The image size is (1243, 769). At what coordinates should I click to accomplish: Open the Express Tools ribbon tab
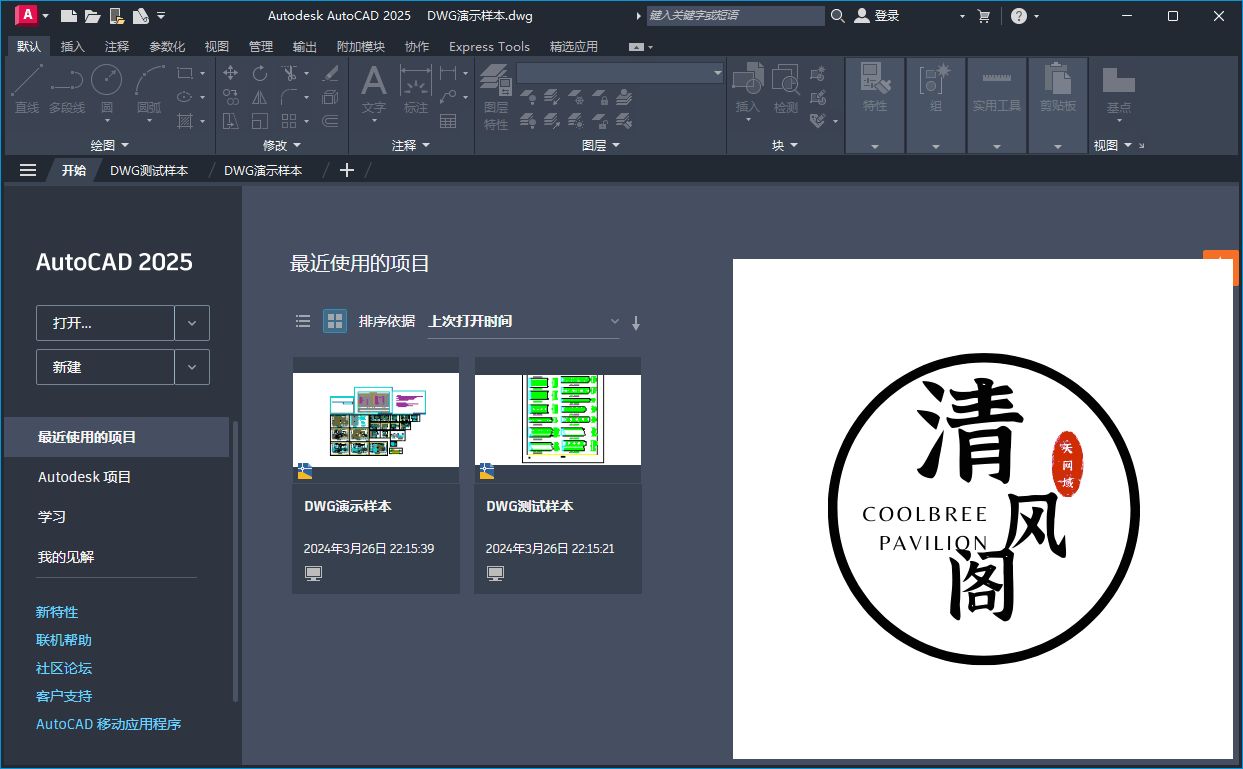489,46
